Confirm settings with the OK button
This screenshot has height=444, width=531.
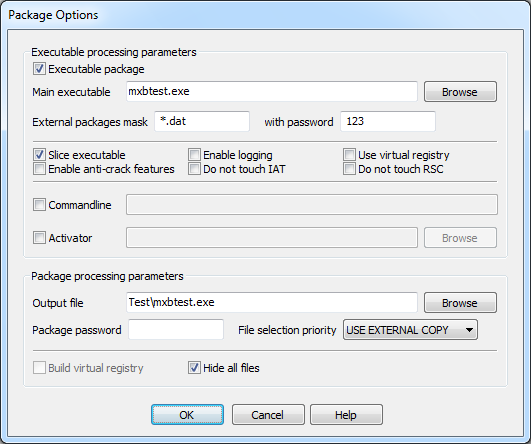click(x=187, y=415)
